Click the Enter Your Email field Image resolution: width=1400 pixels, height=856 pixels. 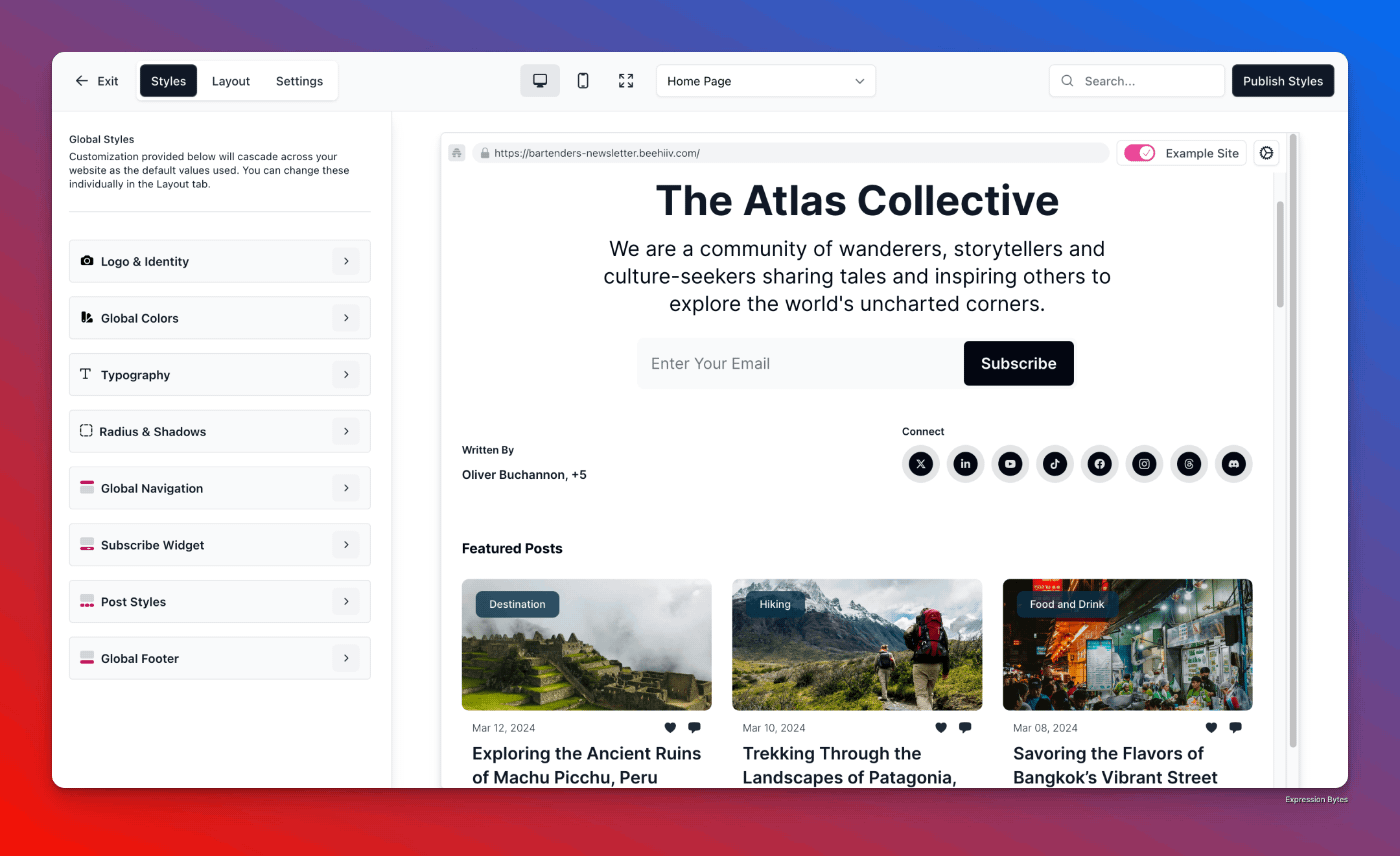pos(798,363)
